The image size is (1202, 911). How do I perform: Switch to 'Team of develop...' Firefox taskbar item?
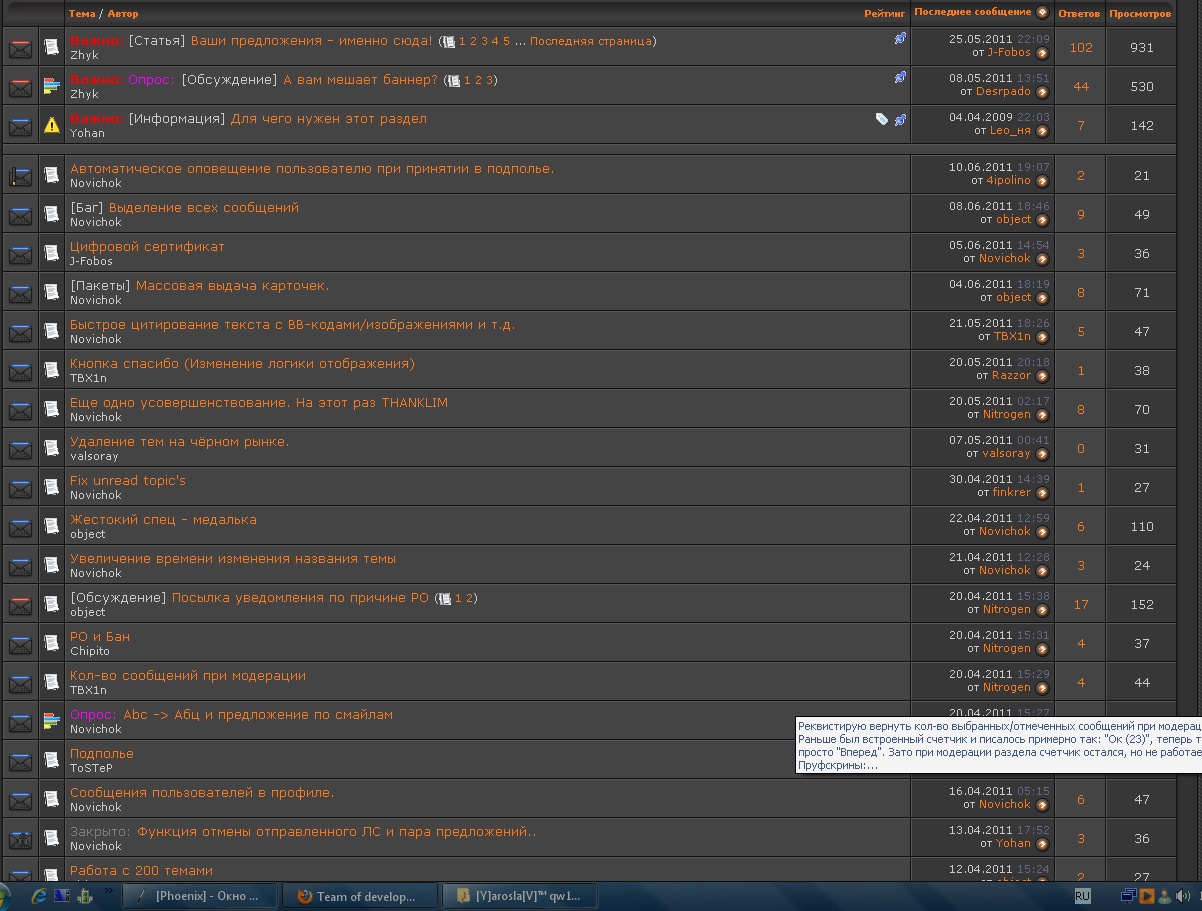(x=360, y=896)
